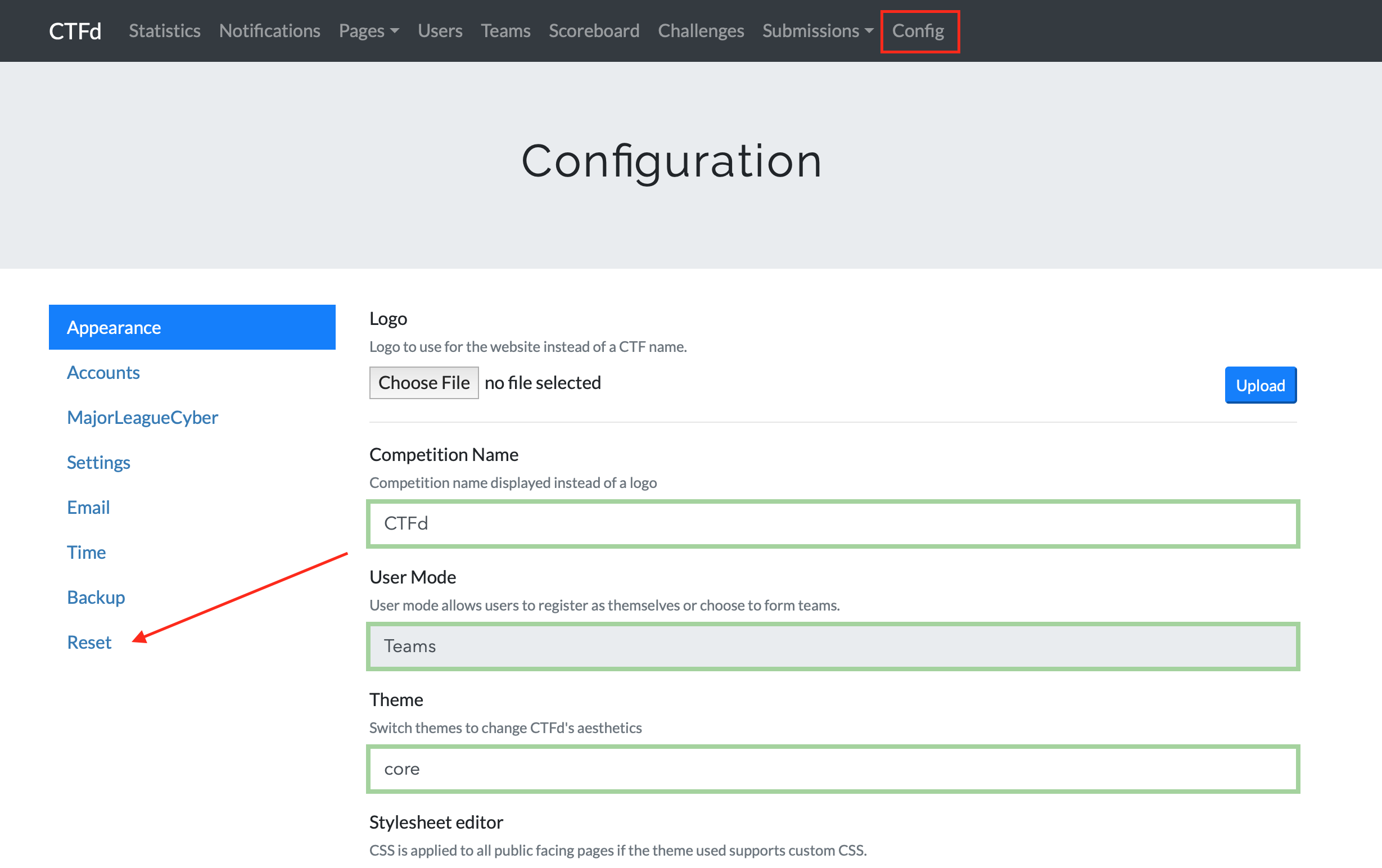Navigate to Teams in top navbar
This screenshot has width=1382, height=868.
505,31
